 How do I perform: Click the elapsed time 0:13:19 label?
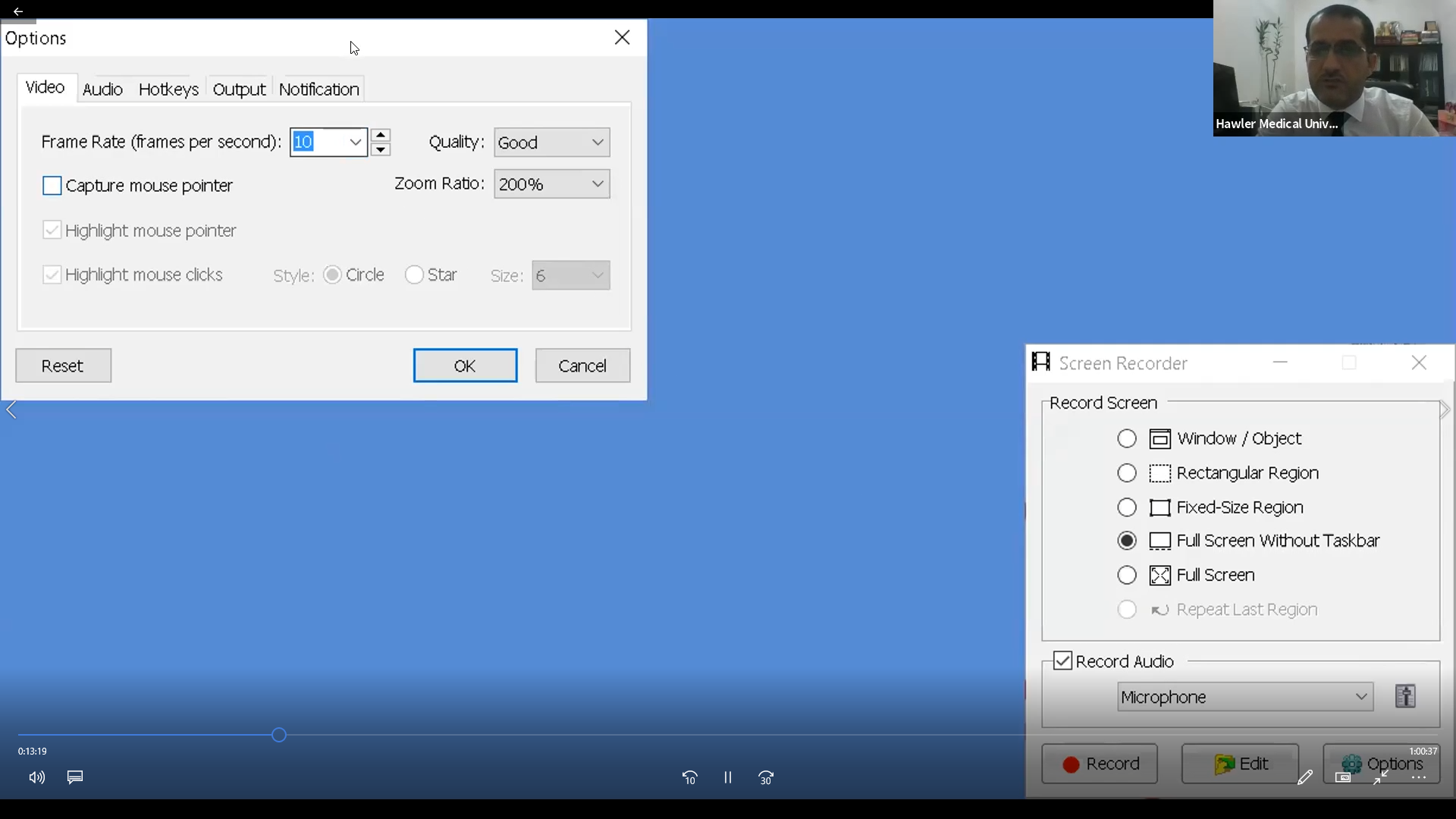33,752
